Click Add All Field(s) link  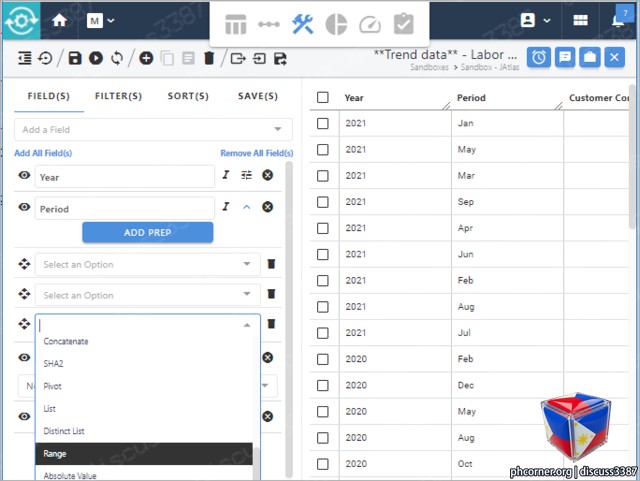coord(43,153)
